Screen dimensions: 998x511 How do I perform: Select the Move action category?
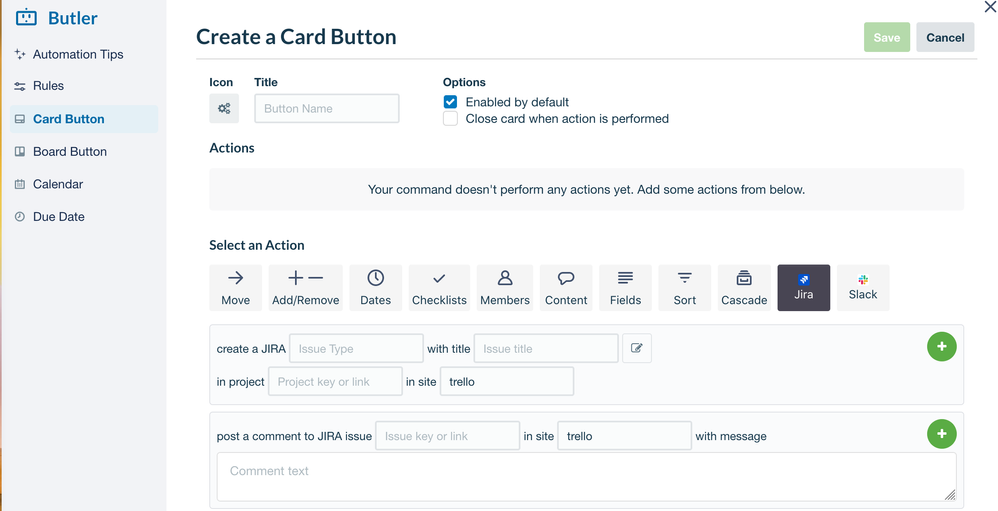point(235,288)
